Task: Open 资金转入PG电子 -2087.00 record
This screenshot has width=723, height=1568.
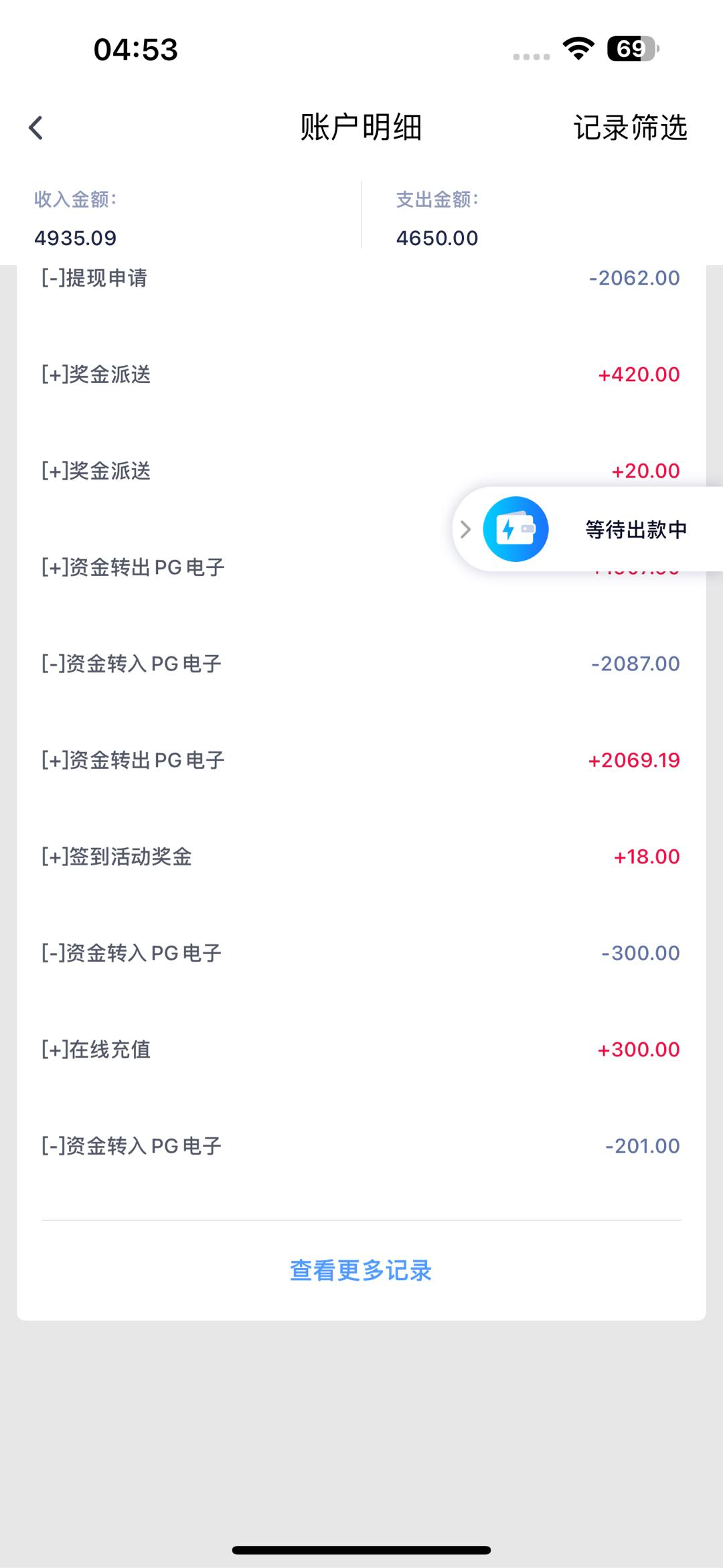Action: [x=361, y=664]
